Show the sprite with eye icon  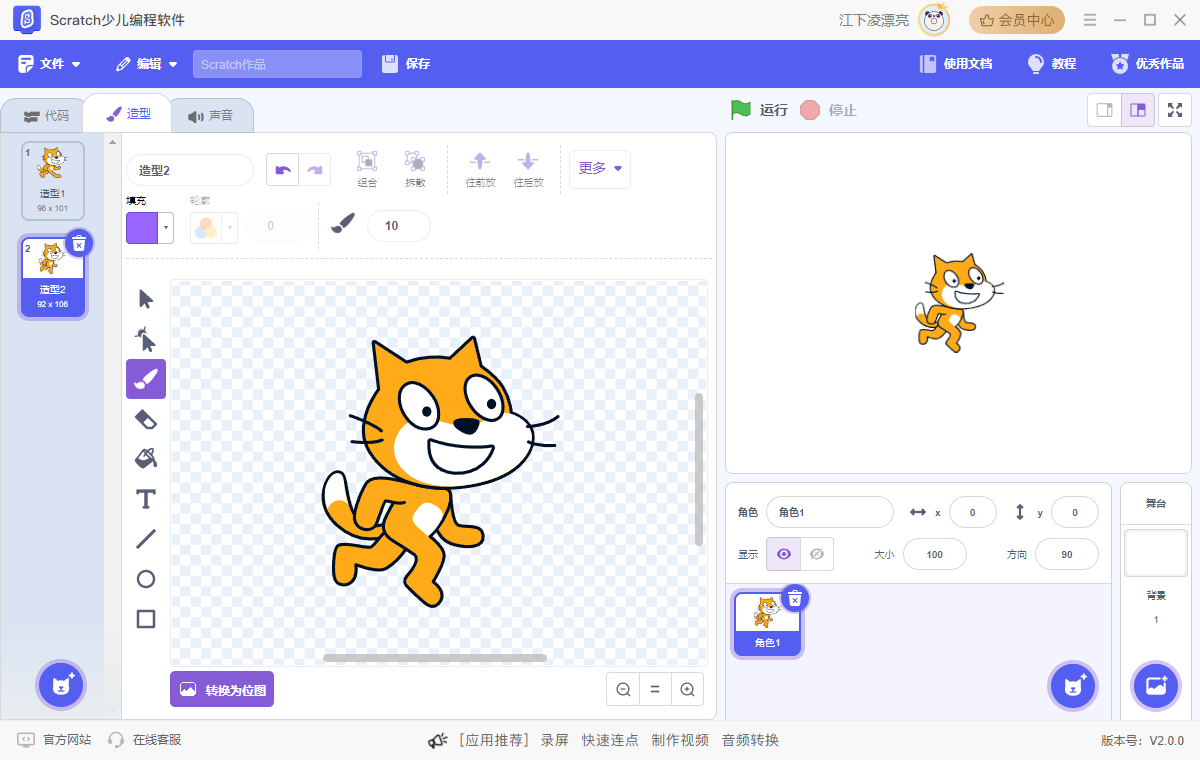pos(783,554)
